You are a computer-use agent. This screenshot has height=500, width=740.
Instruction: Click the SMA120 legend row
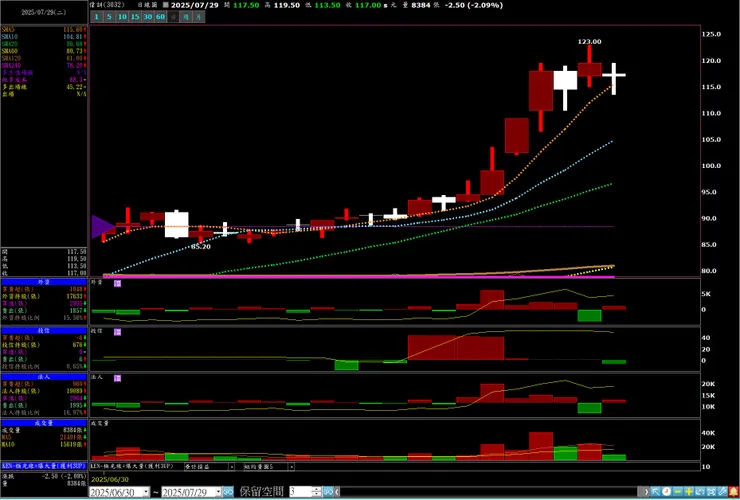pyautogui.click(x=44, y=58)
